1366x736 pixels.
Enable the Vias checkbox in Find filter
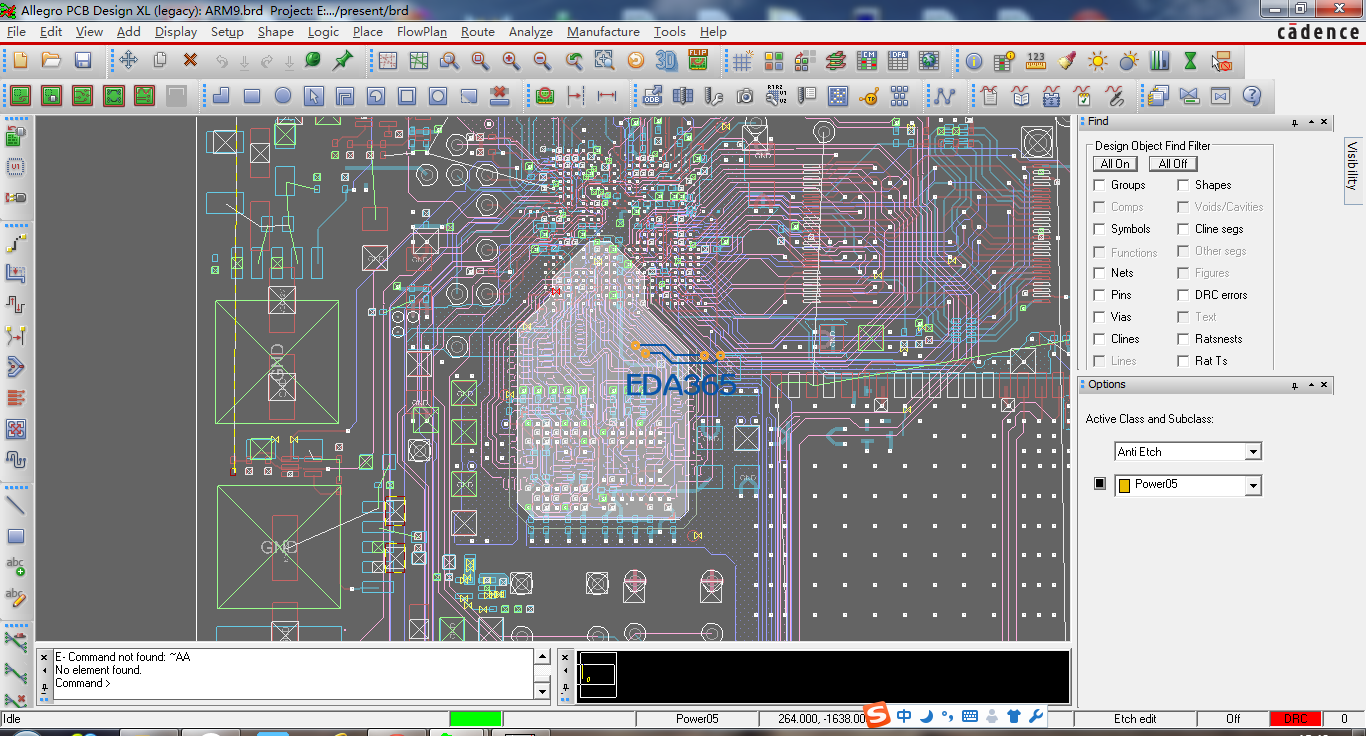(x=1100, y=317)
